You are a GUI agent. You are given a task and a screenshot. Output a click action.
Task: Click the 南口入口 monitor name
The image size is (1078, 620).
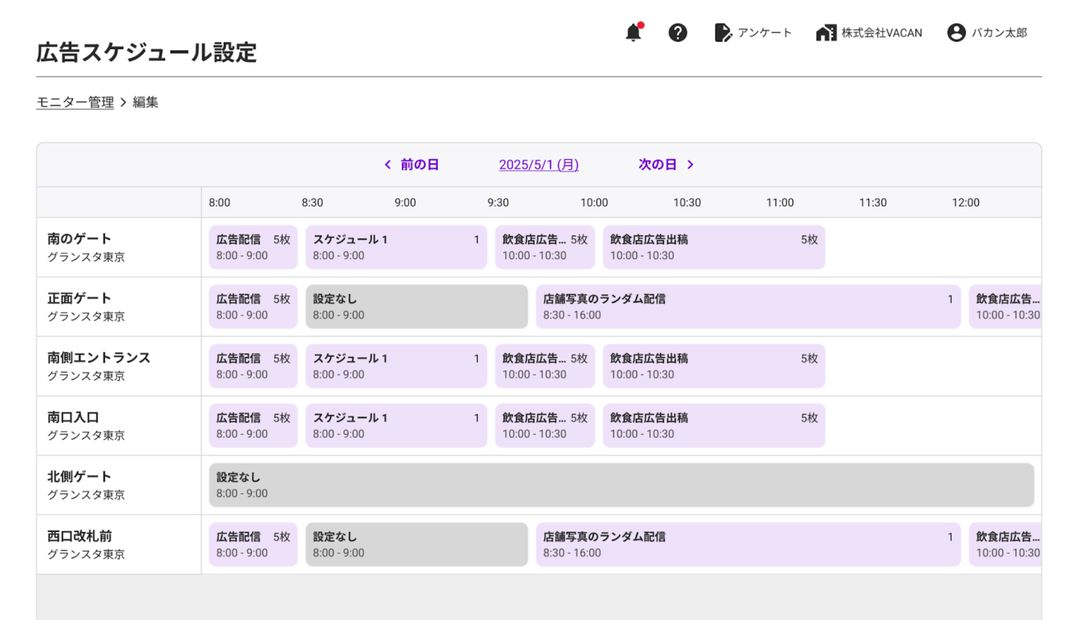73,417
